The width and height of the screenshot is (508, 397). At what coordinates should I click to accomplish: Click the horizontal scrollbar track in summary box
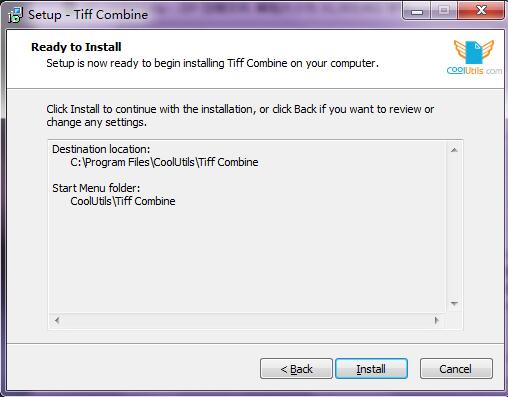(x=247, y=321)
